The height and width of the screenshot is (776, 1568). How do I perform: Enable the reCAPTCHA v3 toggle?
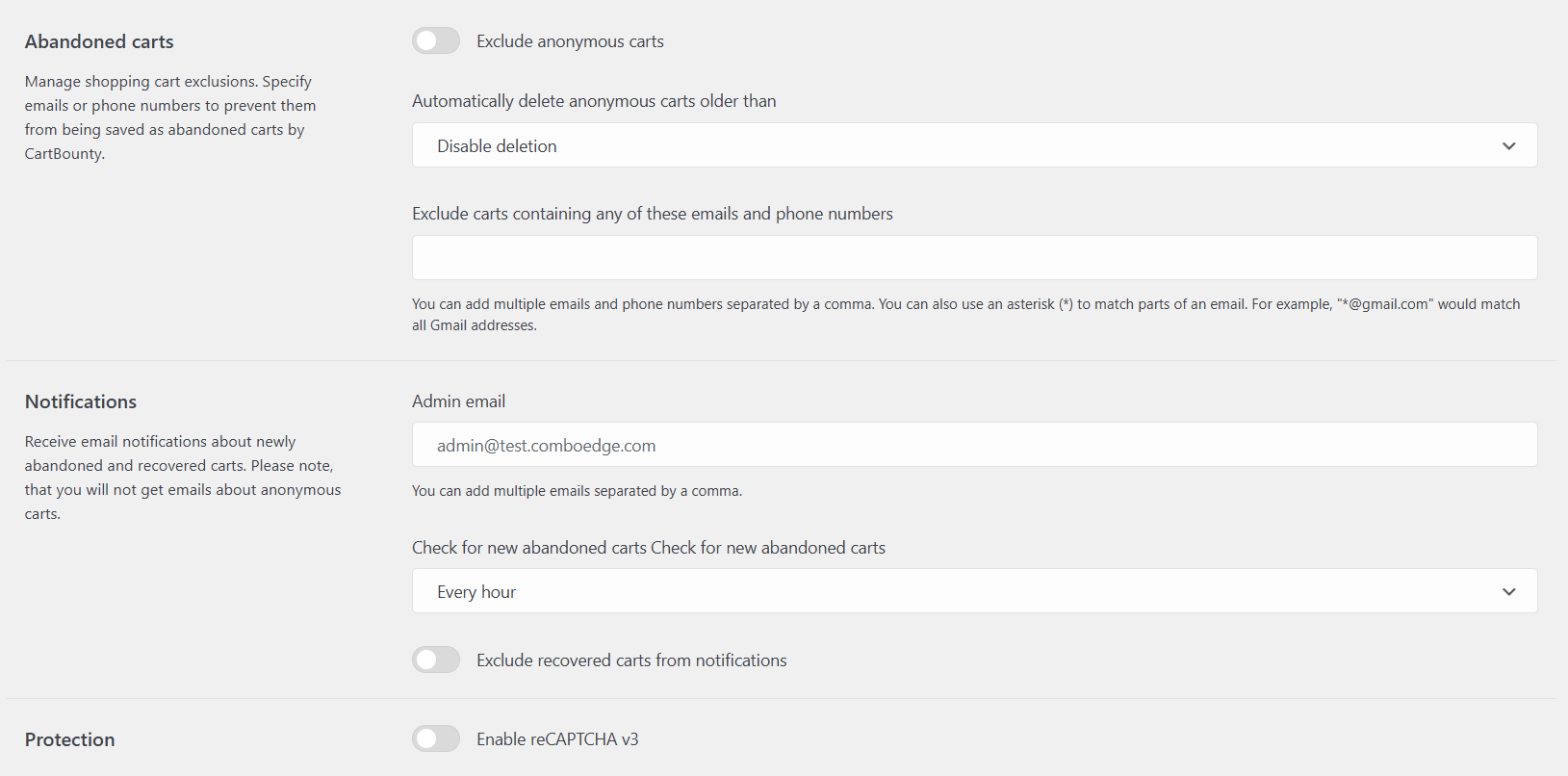coord(436,738)
